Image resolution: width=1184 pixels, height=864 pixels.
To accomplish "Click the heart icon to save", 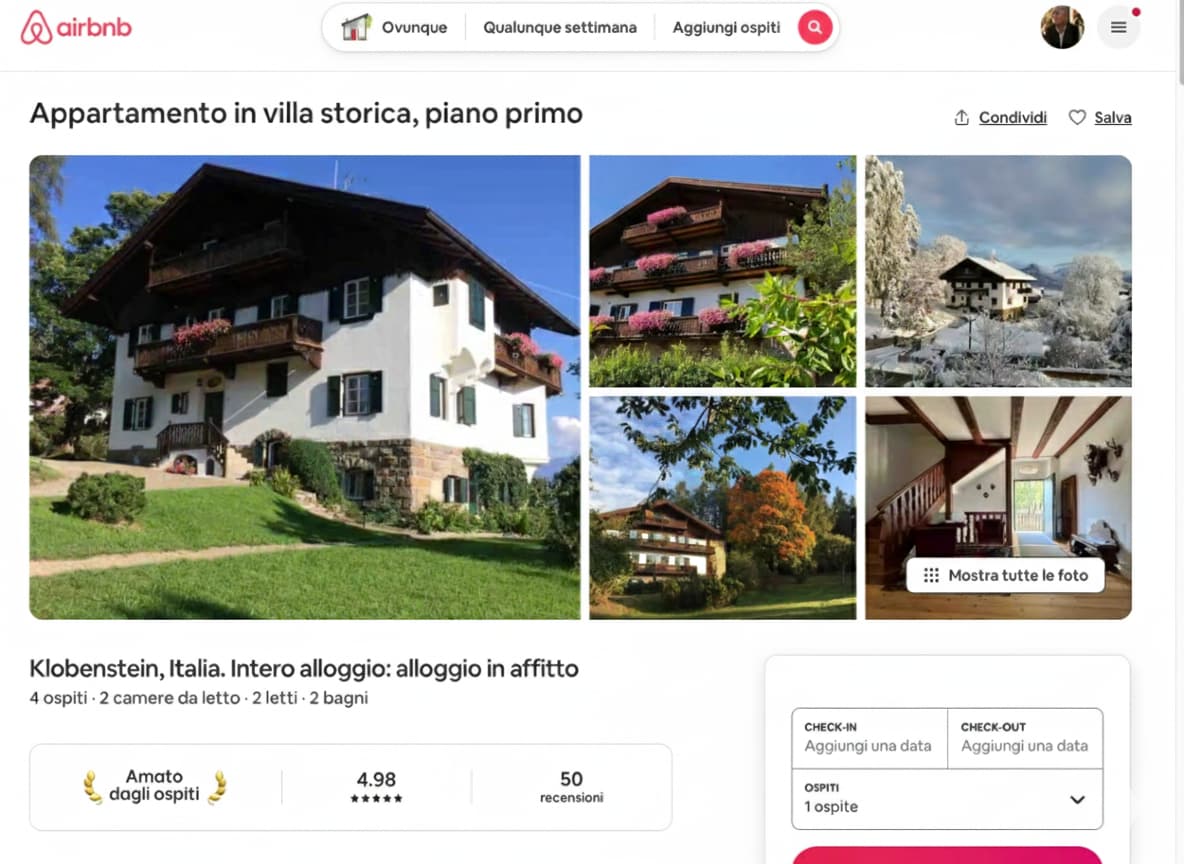I will (x=1077, y=117).
